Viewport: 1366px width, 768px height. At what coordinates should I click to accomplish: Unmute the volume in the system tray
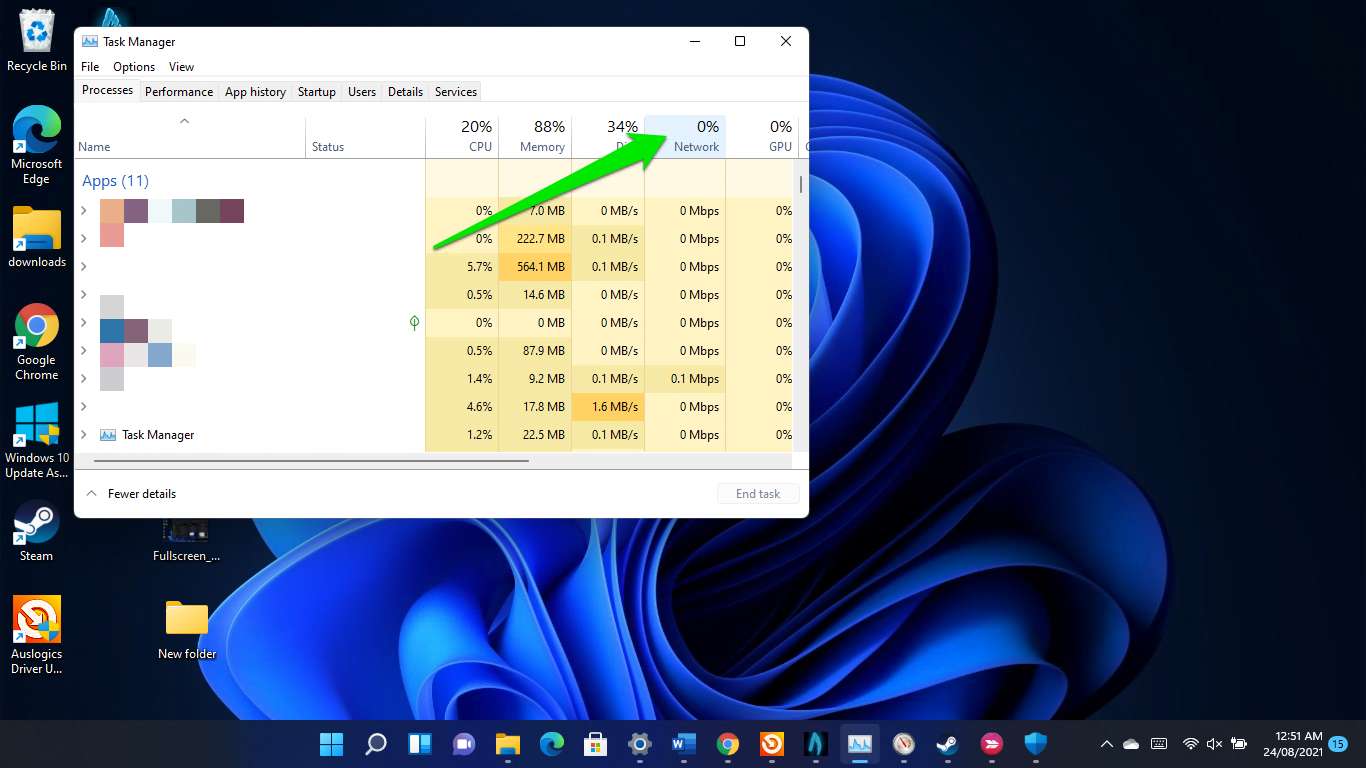click(x=1214, y=744)
